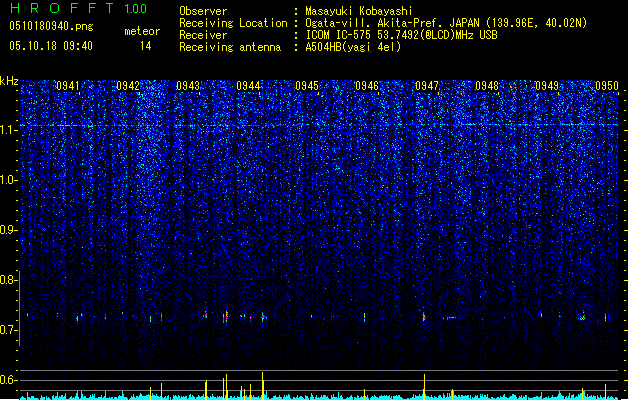Screen dimensions: 629x400
Task: Click the meteor count label
Action: pos(142,31)
